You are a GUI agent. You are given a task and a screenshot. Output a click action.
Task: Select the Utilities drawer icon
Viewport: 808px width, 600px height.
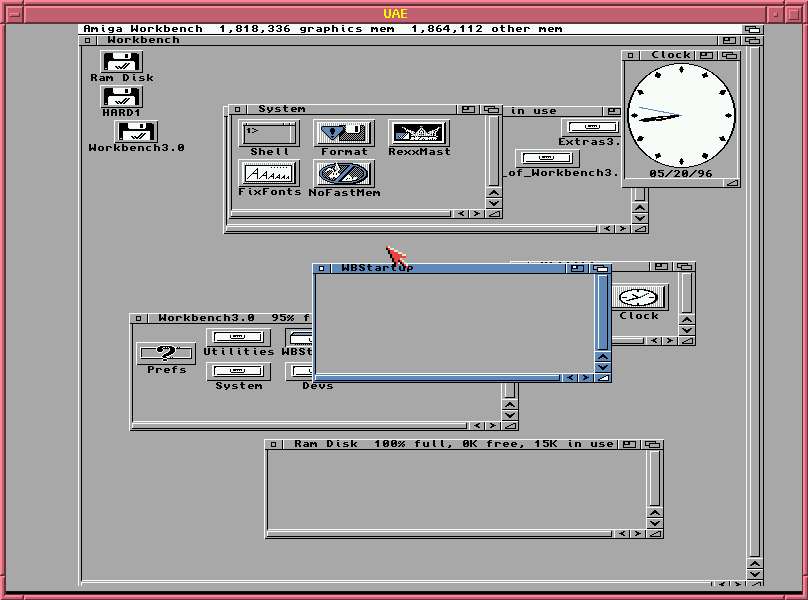coord(238,337)
